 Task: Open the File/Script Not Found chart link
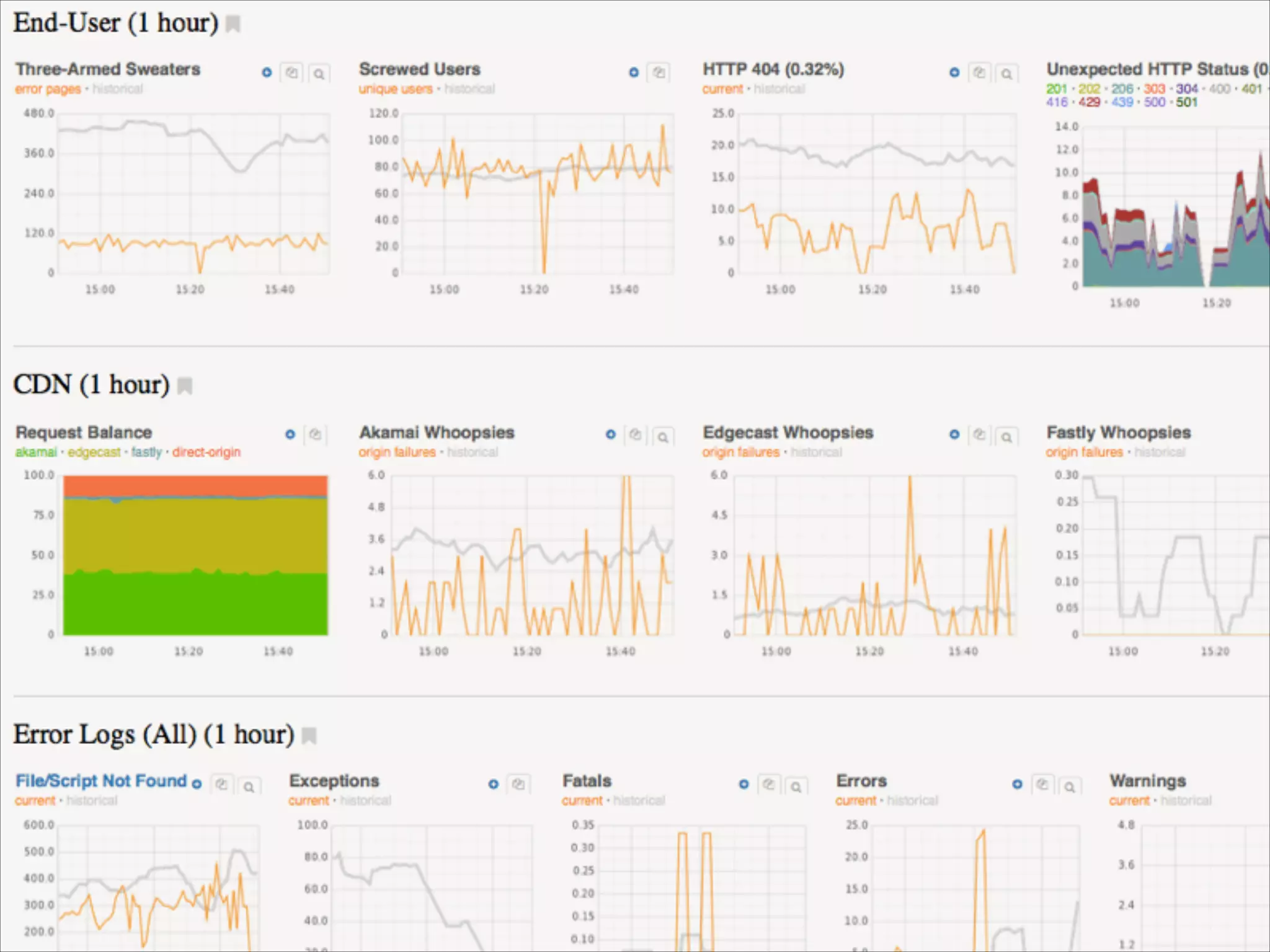pos(101,781)
